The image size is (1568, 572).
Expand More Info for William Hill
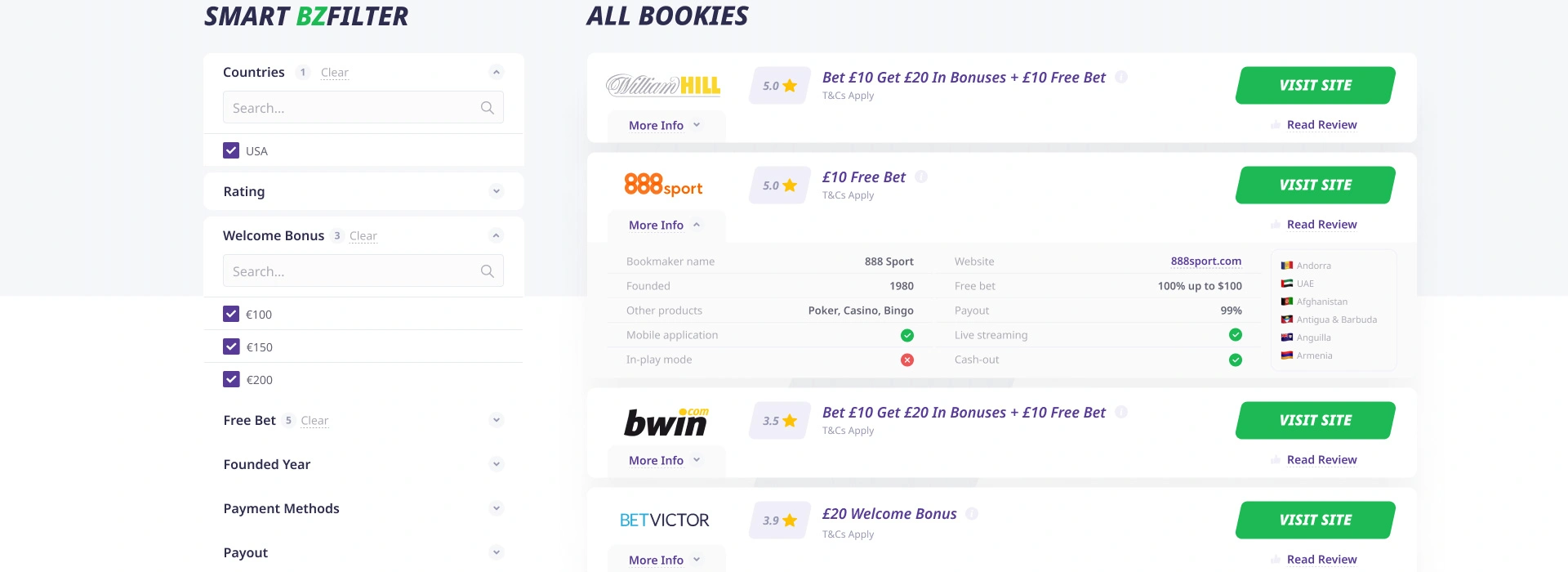tap(665, 125)
